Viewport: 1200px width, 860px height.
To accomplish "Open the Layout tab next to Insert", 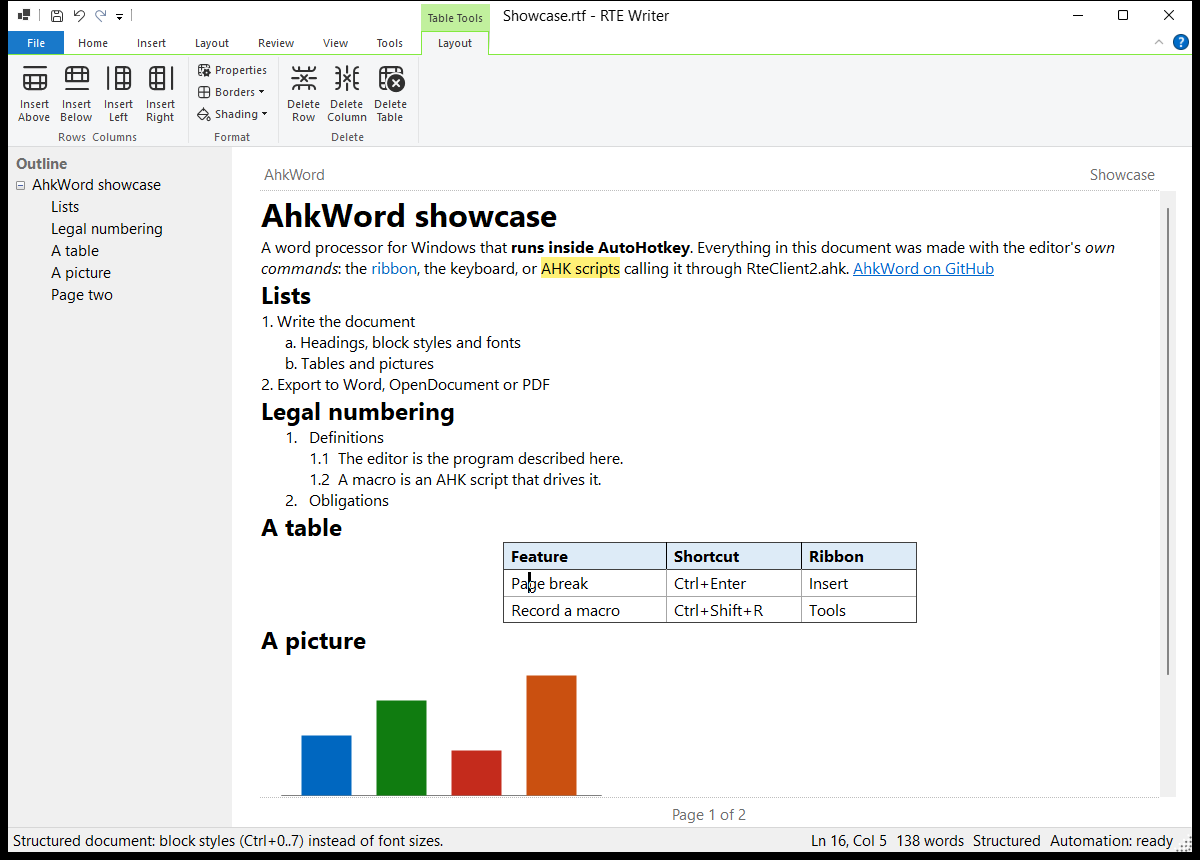I will pos(212,43).
